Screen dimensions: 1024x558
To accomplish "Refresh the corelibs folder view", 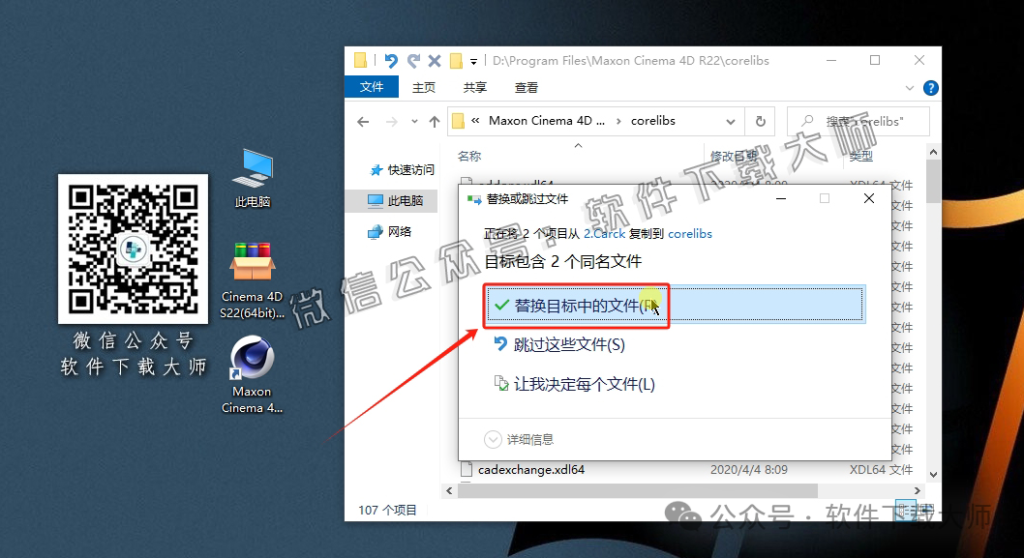I will pyautogui.click(x=760, y=122).
